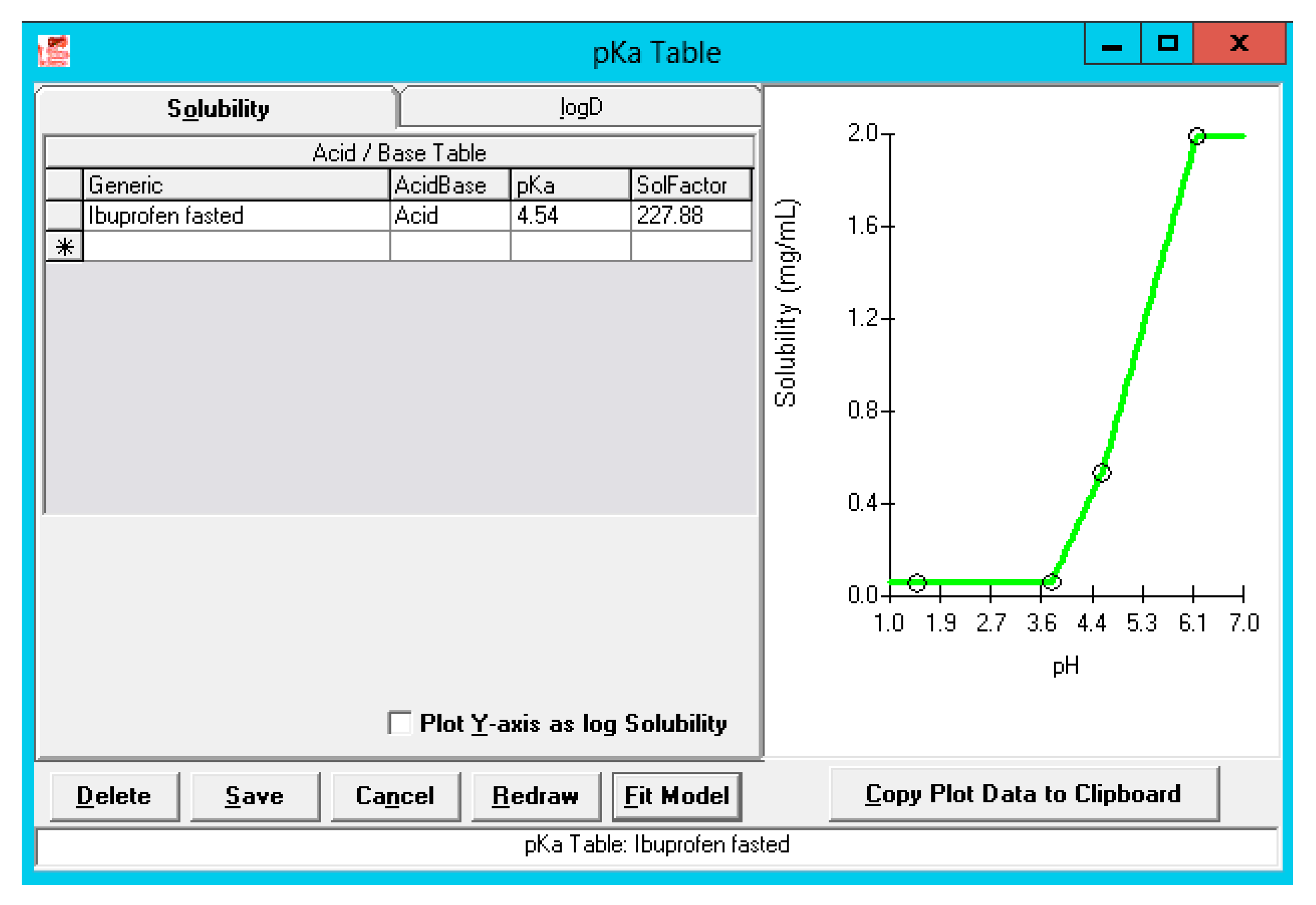
Task: Click the data point marker near pH 4.4
Action: [1101, 473]
